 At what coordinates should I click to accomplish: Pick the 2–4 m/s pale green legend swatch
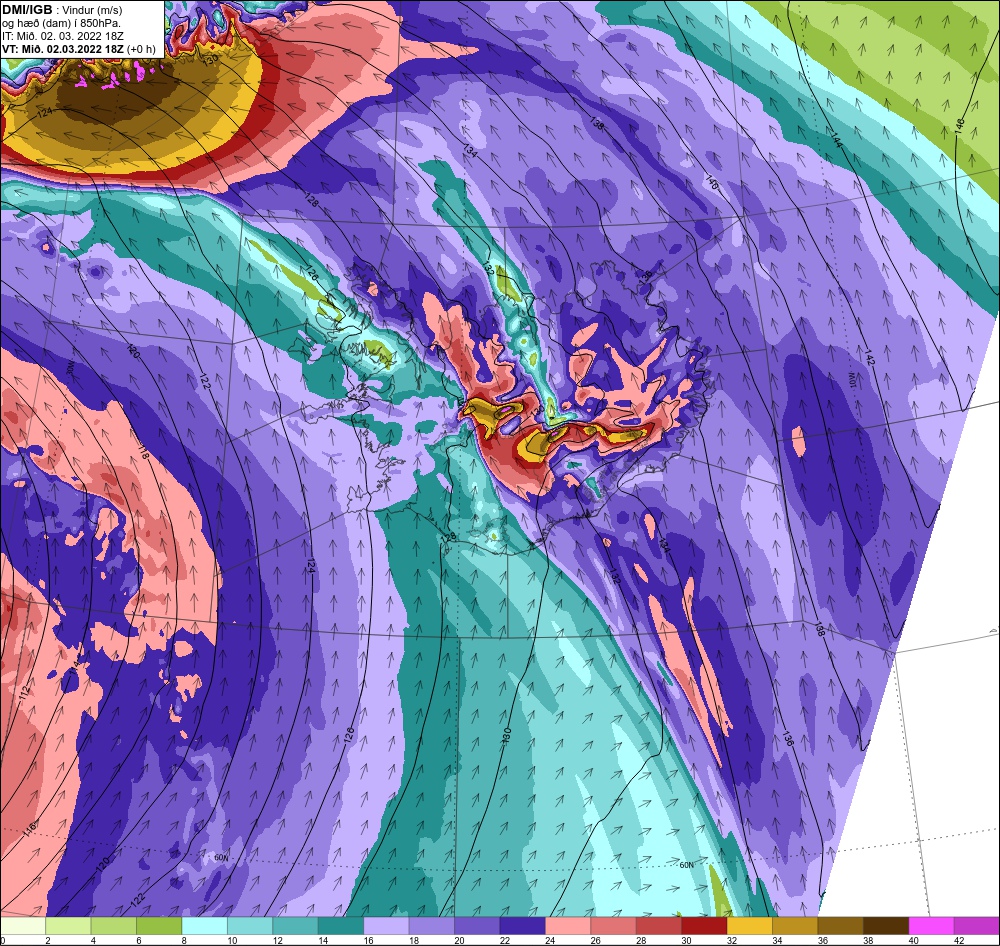pyautogui.click(x=68, y=925)
